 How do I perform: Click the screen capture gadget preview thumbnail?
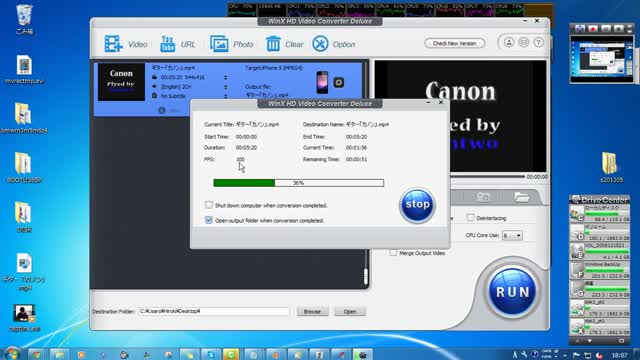[602, 59]
